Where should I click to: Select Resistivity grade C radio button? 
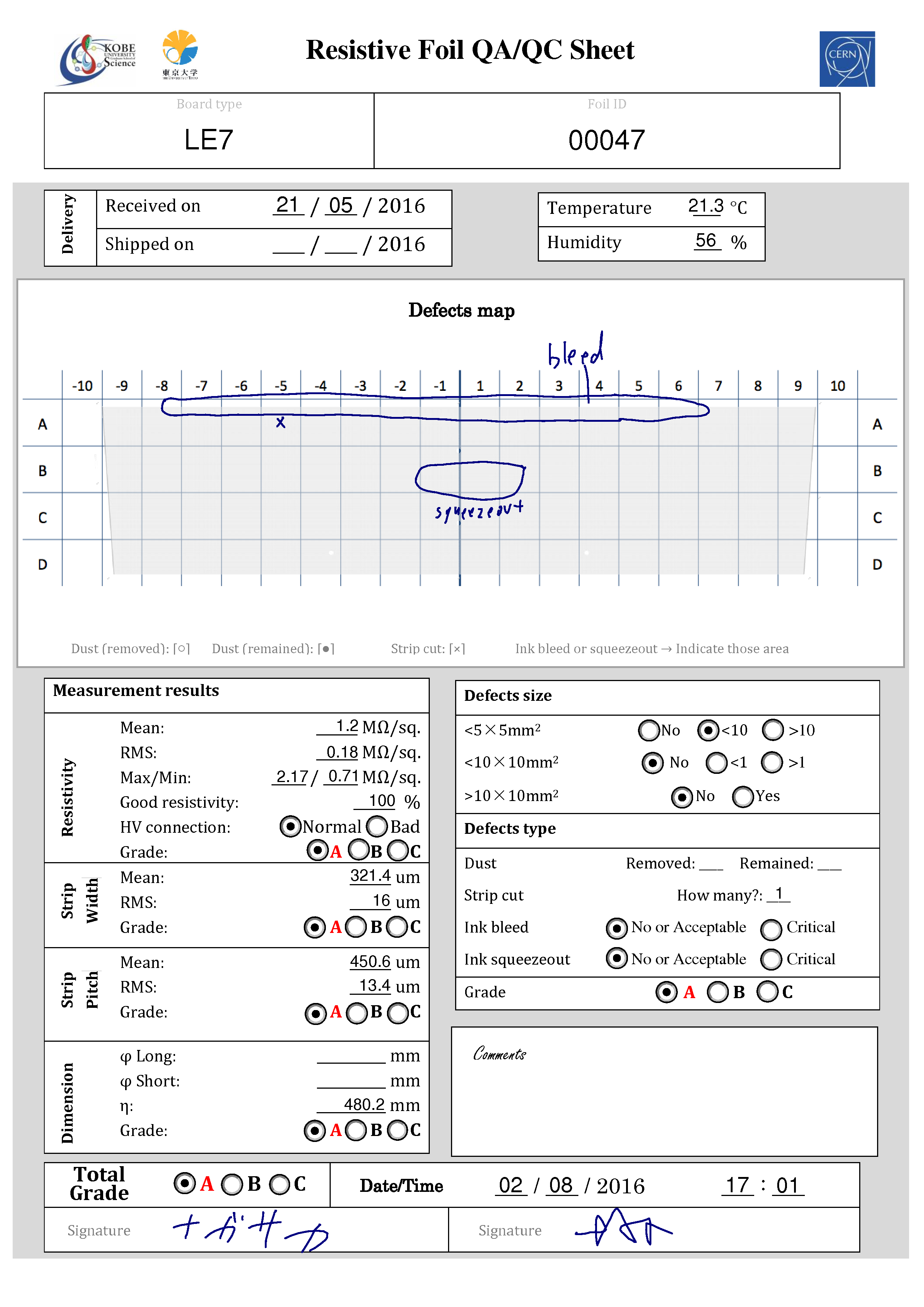(398, 851)
